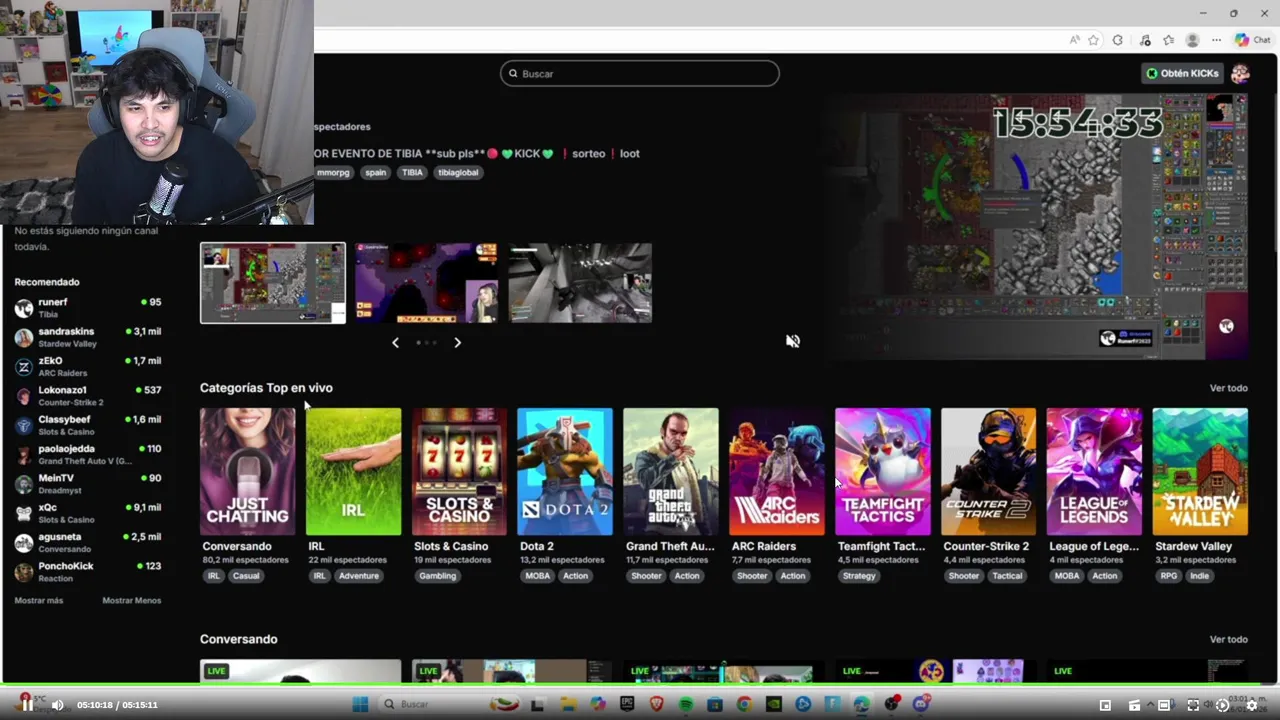Open Edge settings and more menu
1280x720 pixels.
coord(1216,40)
